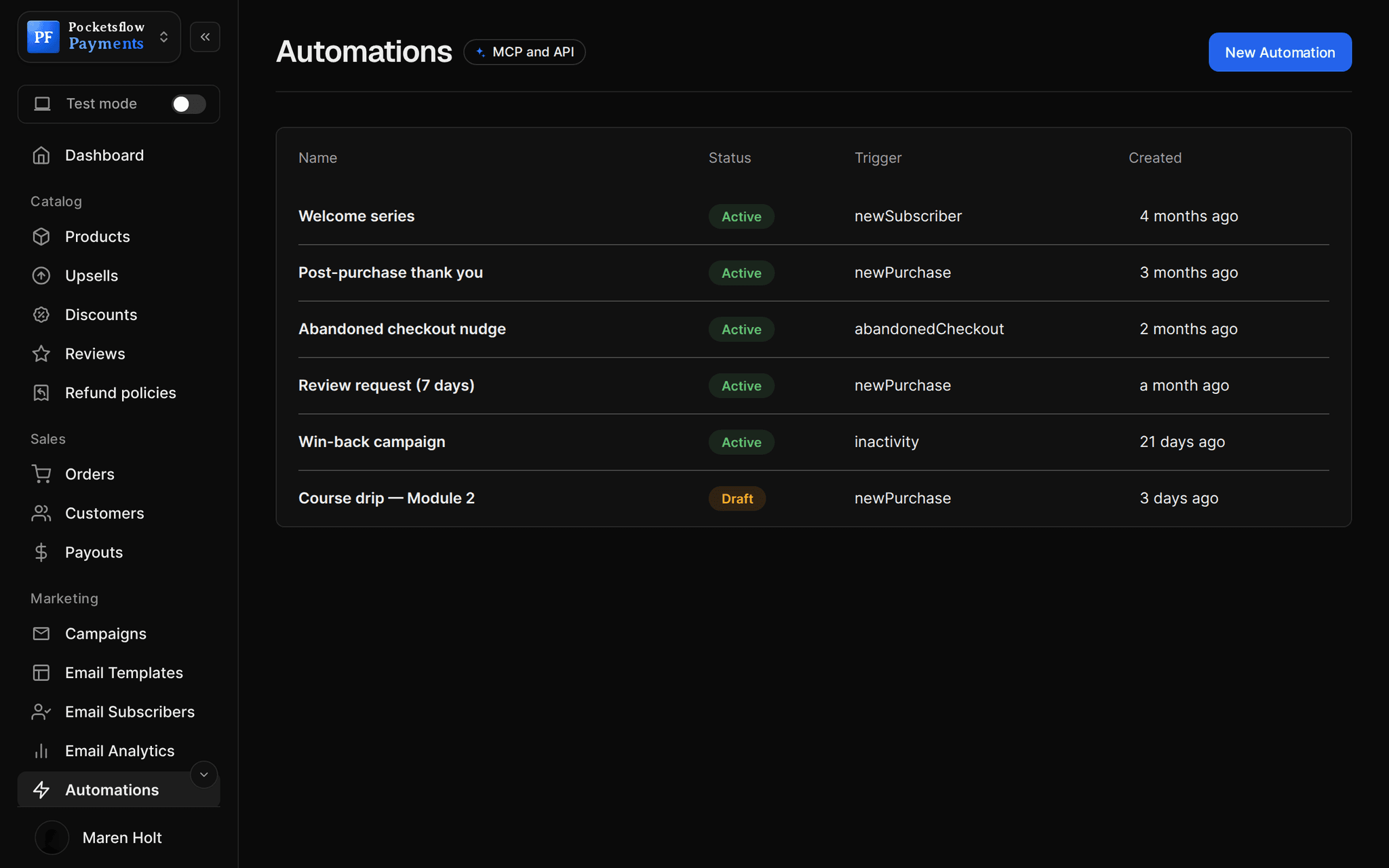Click the inactivity trigger cell
This screenshot has width=1389, height=868.
(886, 441)
